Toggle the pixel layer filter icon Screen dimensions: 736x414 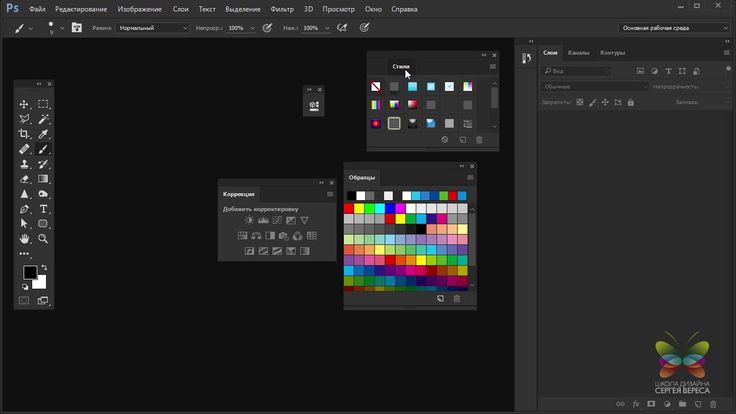(x=639, y=72)
